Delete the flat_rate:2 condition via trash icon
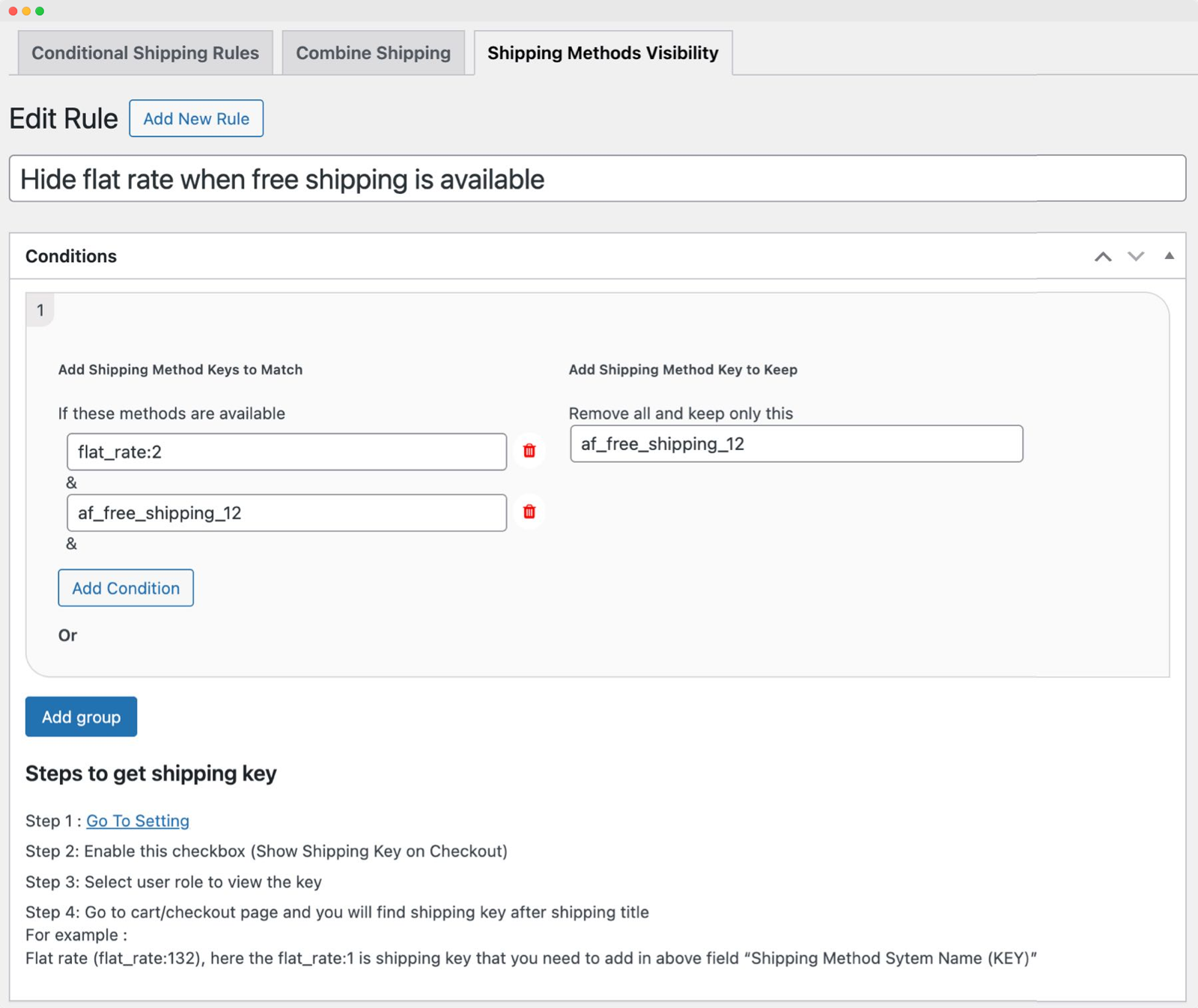 click(x=529, y=451)
